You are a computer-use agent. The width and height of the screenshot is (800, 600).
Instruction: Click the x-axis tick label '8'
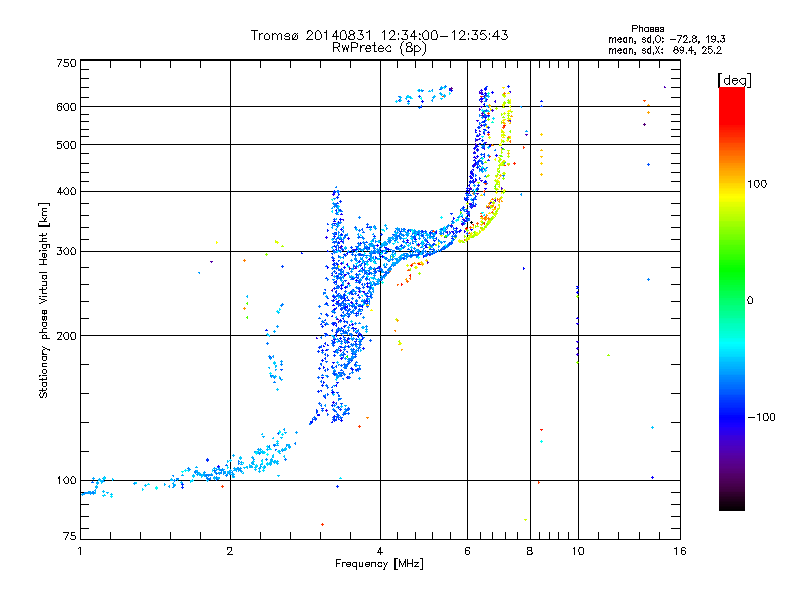coord(530,551)
